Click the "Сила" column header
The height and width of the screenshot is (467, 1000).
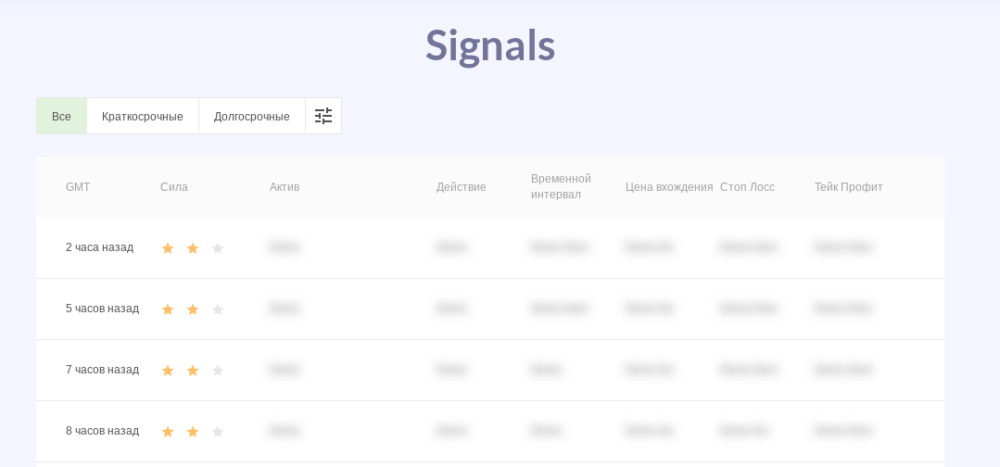click(174, 187)
